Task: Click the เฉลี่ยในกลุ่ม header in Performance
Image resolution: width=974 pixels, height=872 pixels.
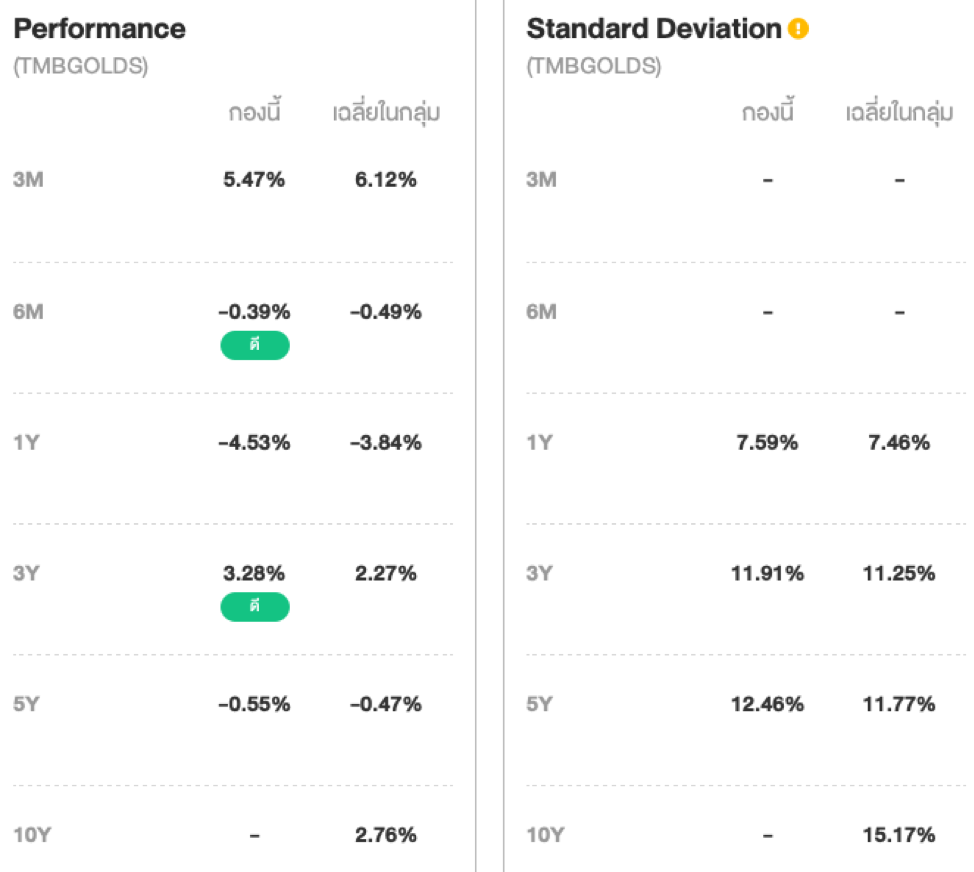Action: coord(386,113)
